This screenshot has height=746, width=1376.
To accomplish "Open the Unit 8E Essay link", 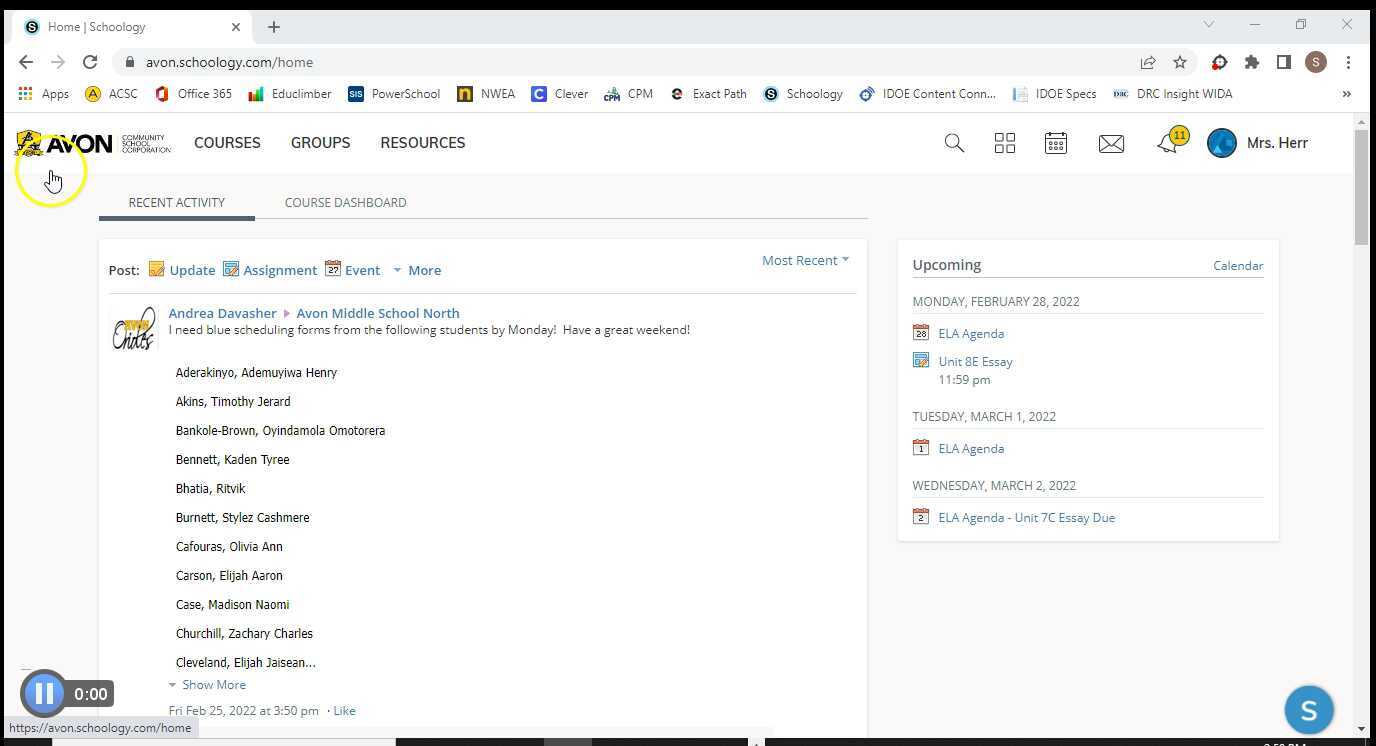I will pyautogui.click(x=975, y=361).
